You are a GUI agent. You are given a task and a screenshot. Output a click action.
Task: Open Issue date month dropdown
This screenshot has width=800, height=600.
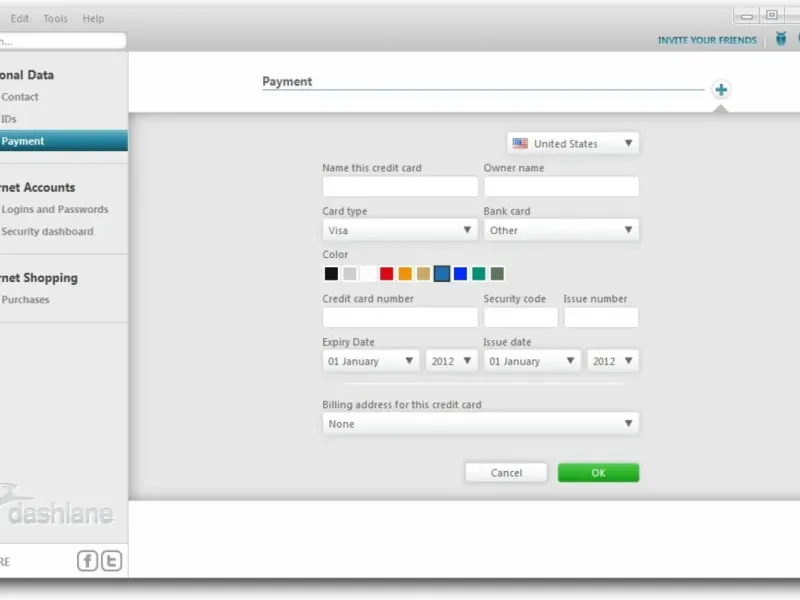[532, 361]
